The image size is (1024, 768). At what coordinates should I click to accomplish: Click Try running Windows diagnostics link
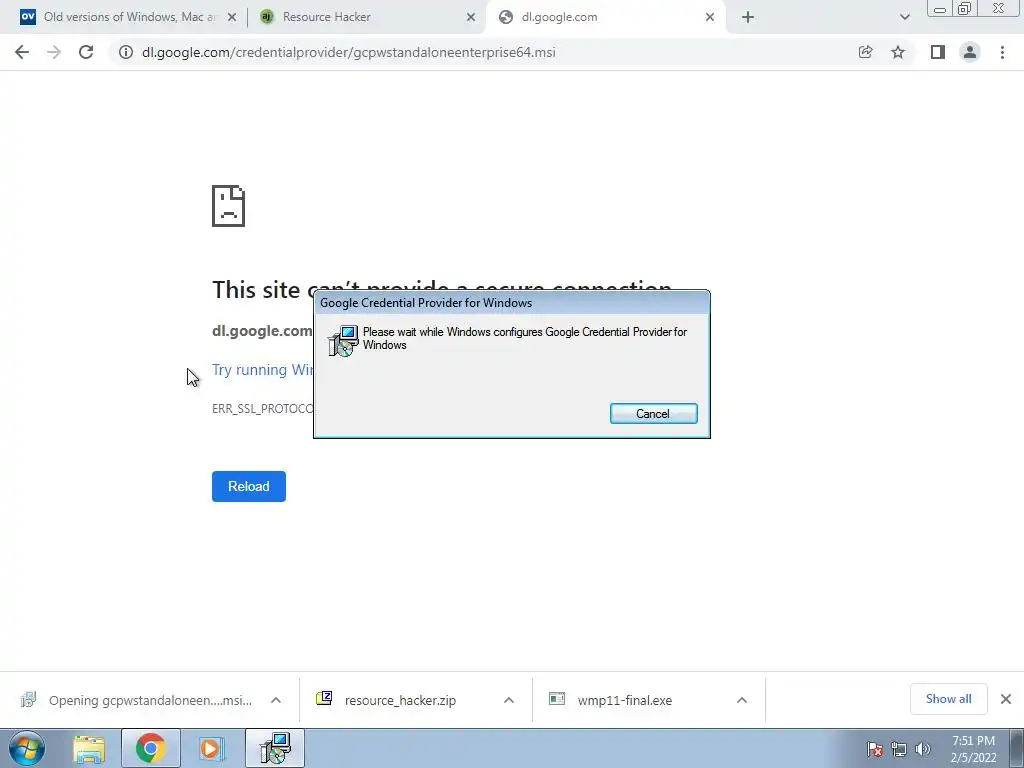(263, 370)
